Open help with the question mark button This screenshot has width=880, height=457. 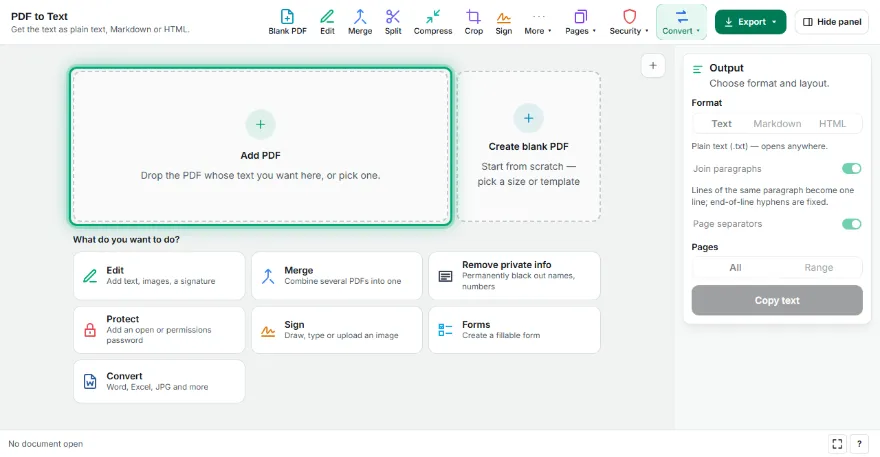[x=859, y=444]
